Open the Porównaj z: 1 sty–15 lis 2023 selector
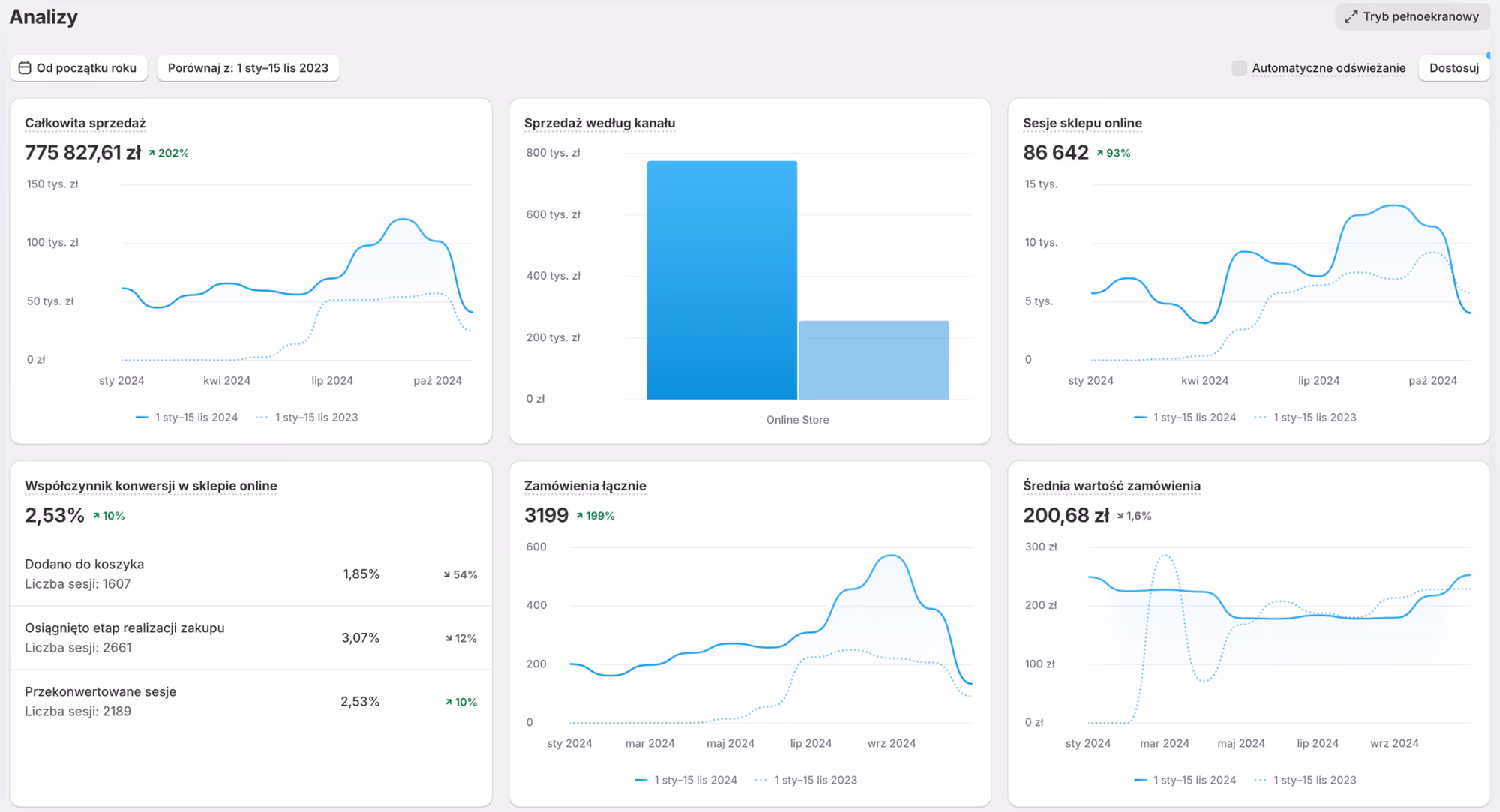The image size is (1500, 812). pos(248,68)
